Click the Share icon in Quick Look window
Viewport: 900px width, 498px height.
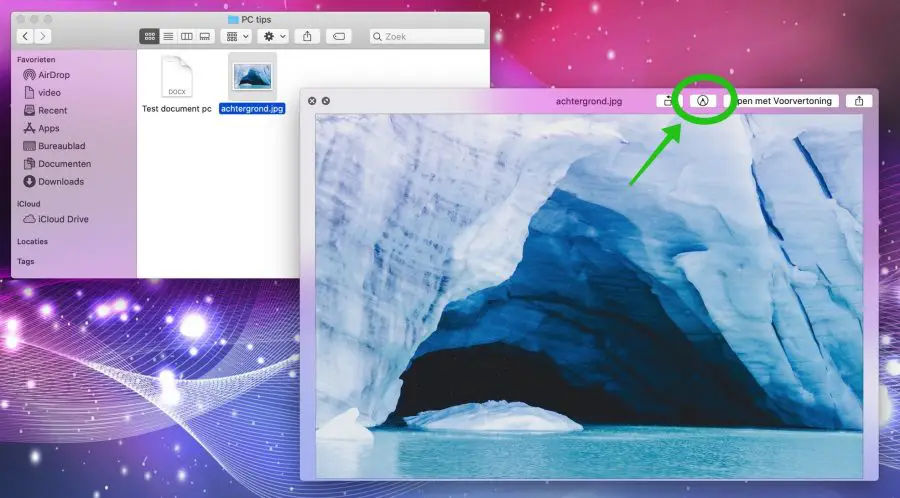pyautogui.click(x=859, y=101)
